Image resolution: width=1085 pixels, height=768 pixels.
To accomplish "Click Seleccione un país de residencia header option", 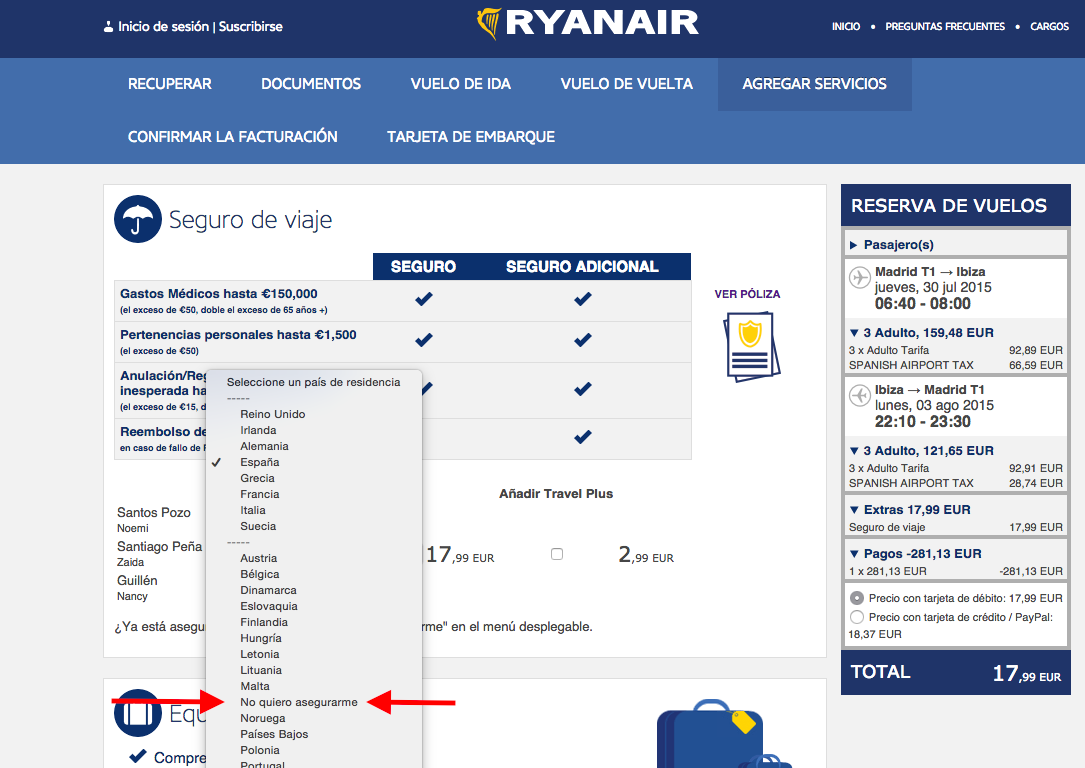I will click(x=314, y=382).
